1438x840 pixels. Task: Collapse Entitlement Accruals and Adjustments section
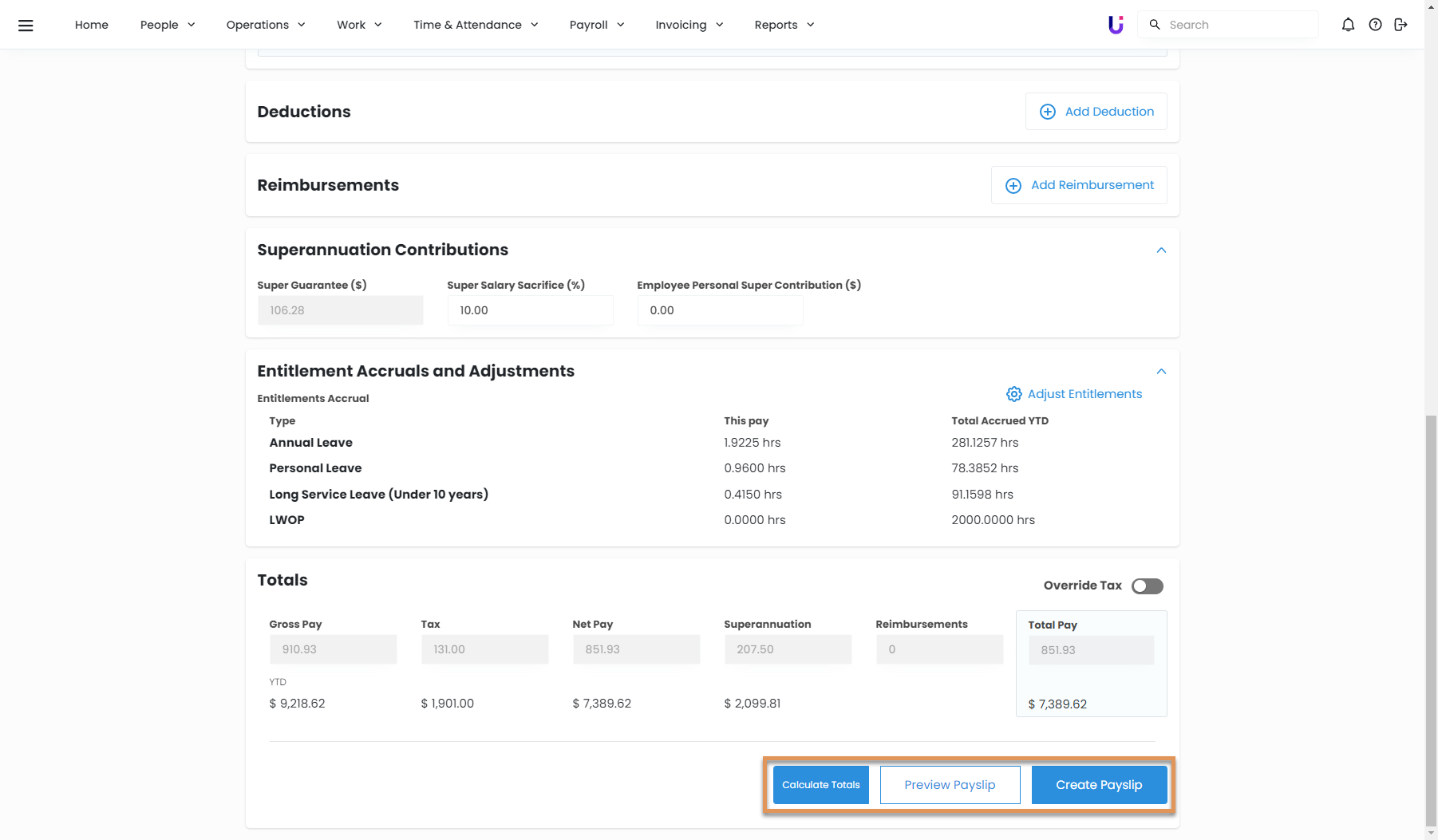[1161, 372]
